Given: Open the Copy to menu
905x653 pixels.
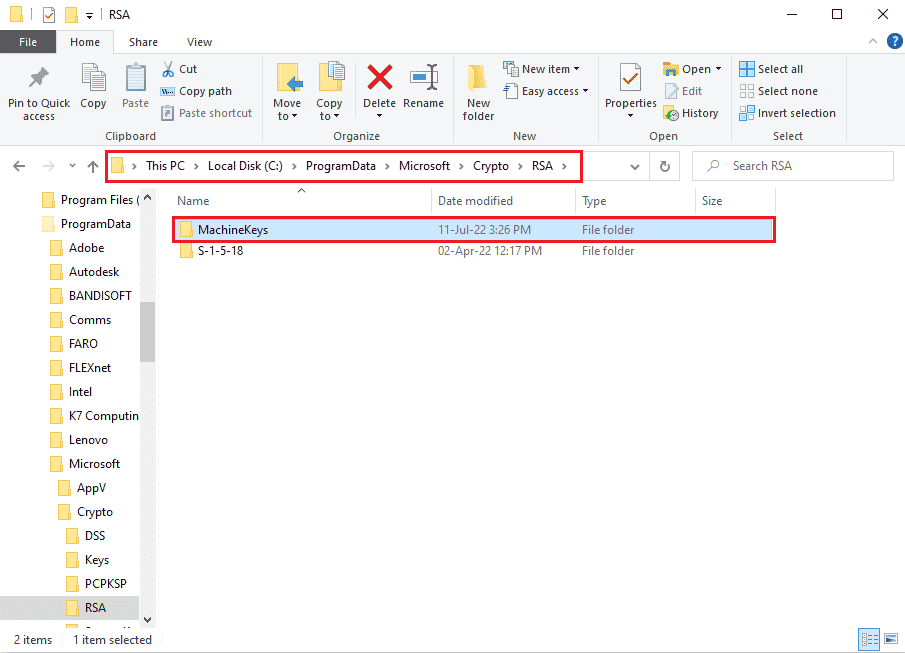Looking at the screenshot, I should 330,92.
